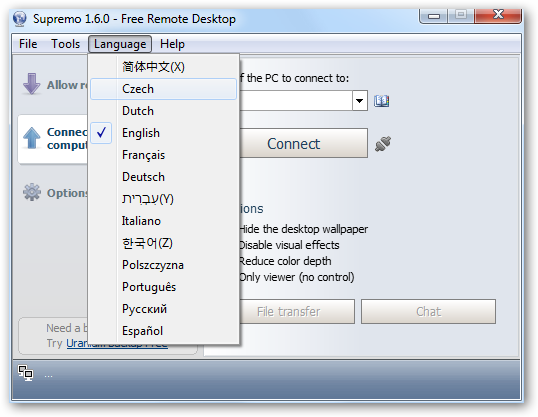Click the Supremo globe icon in title bar
Viewport: 538px width, 417px height.
click(x=20, y=19)
